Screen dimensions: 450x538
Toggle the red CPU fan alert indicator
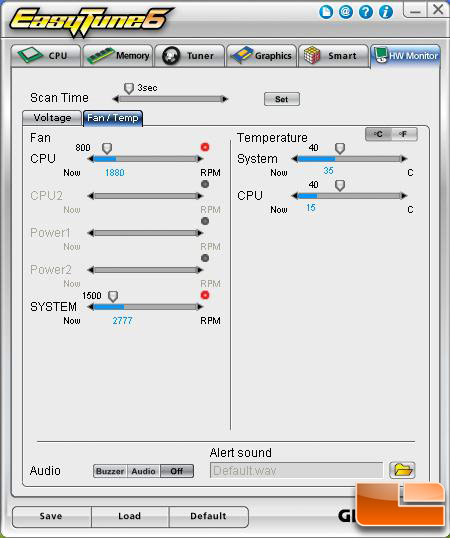click(205, 147)
